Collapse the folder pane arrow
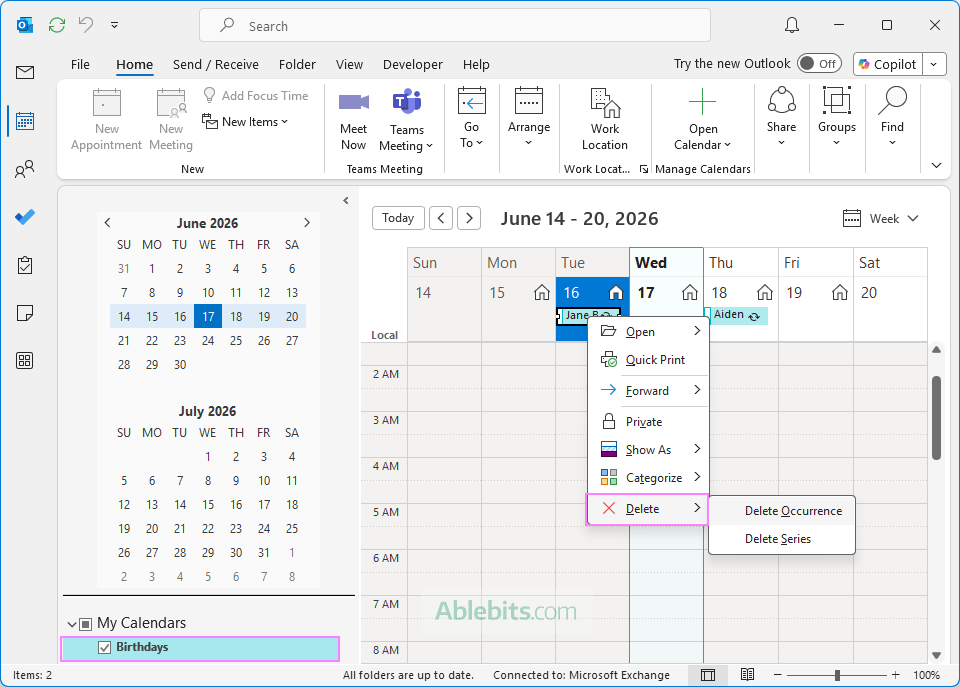This screenshot has height=687, width=960. tap(346, 200)
